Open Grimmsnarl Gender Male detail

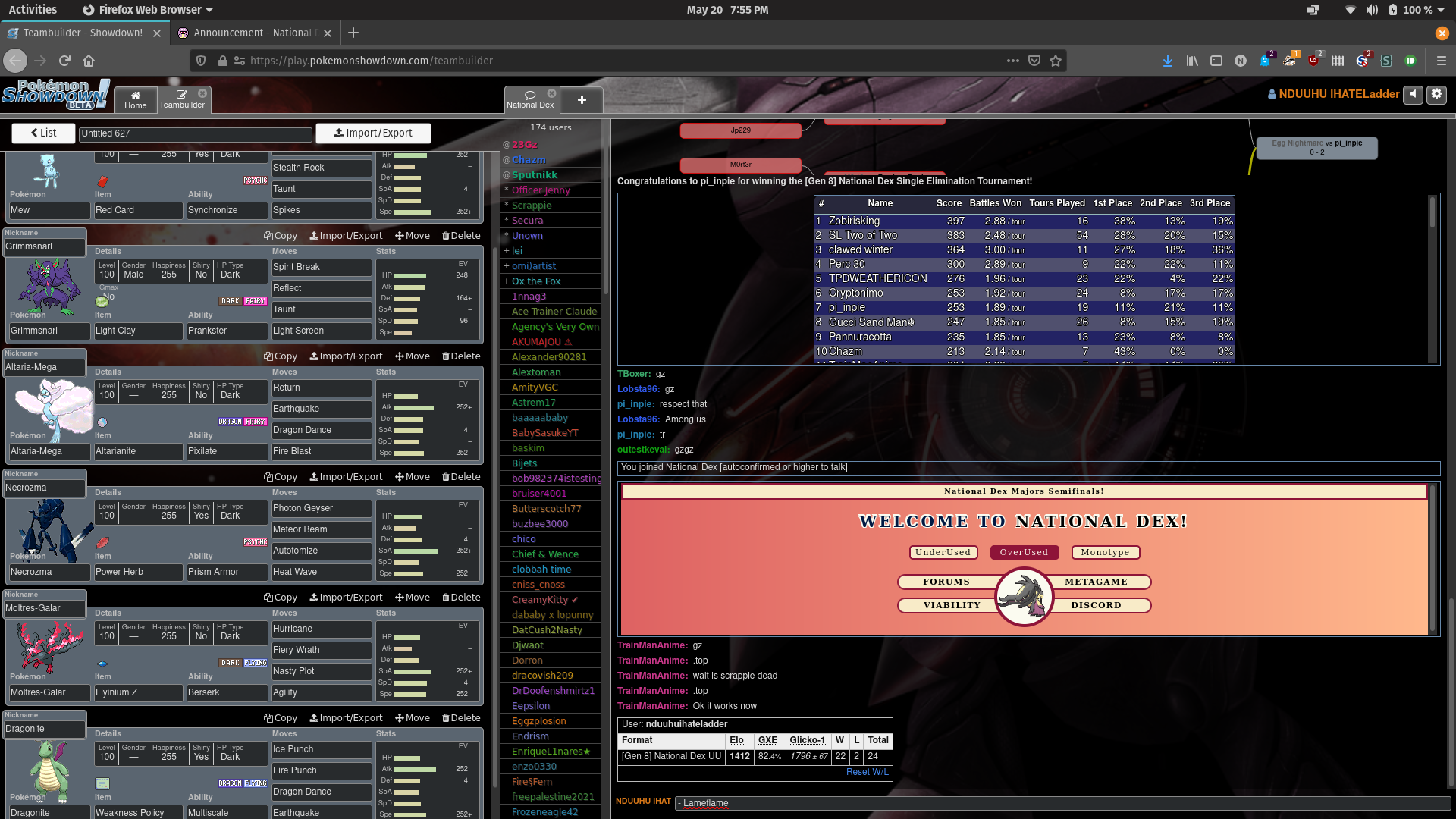(x=133, y=271)
